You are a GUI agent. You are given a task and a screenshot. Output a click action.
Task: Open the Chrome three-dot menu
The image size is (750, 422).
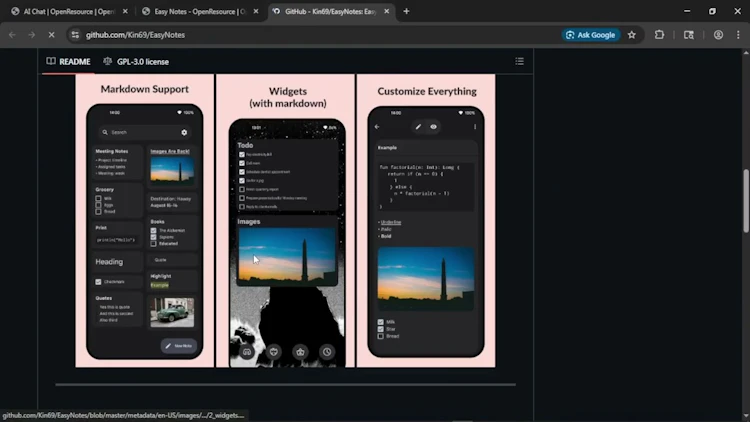pos(737,34)
